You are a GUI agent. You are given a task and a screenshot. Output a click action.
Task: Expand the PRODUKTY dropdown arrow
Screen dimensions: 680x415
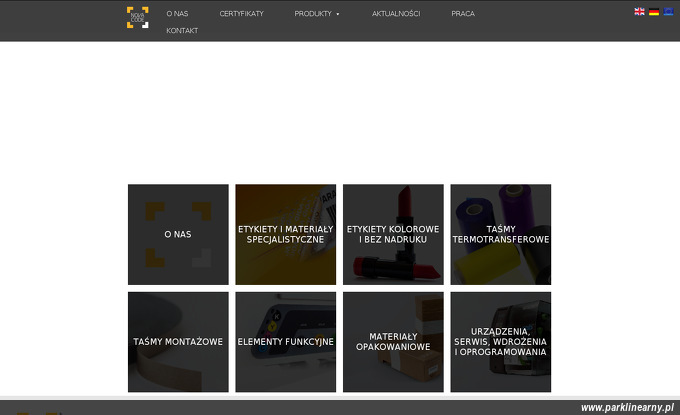[x=338, y=14]
